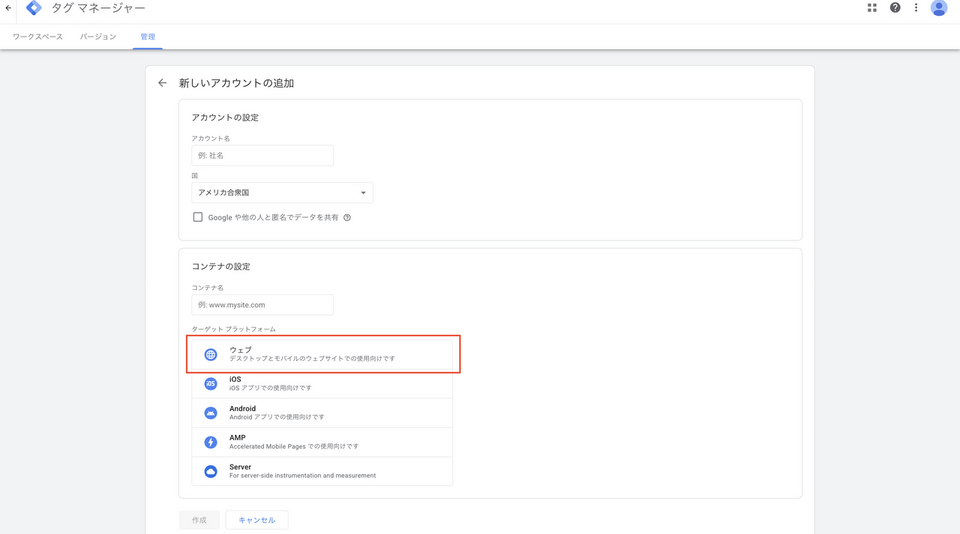Switch to the ワークスペース tab

click(x=38, y=37)
